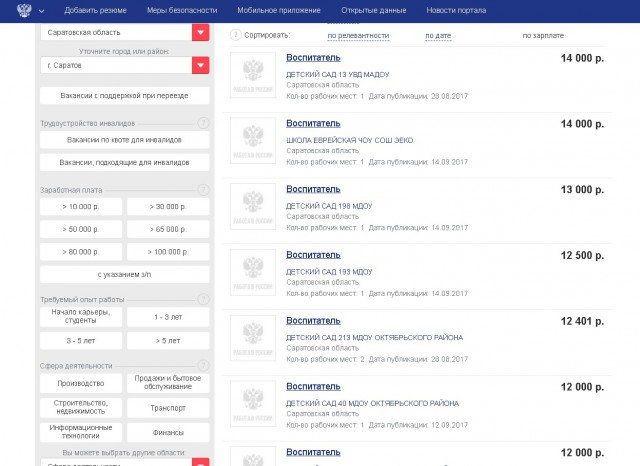The height and width of the screenshot is (466, 640).
Task: Open 'Воспитатель' vacancy at ДЕТСКИЙ САД 40
Action: coord(313,386)
